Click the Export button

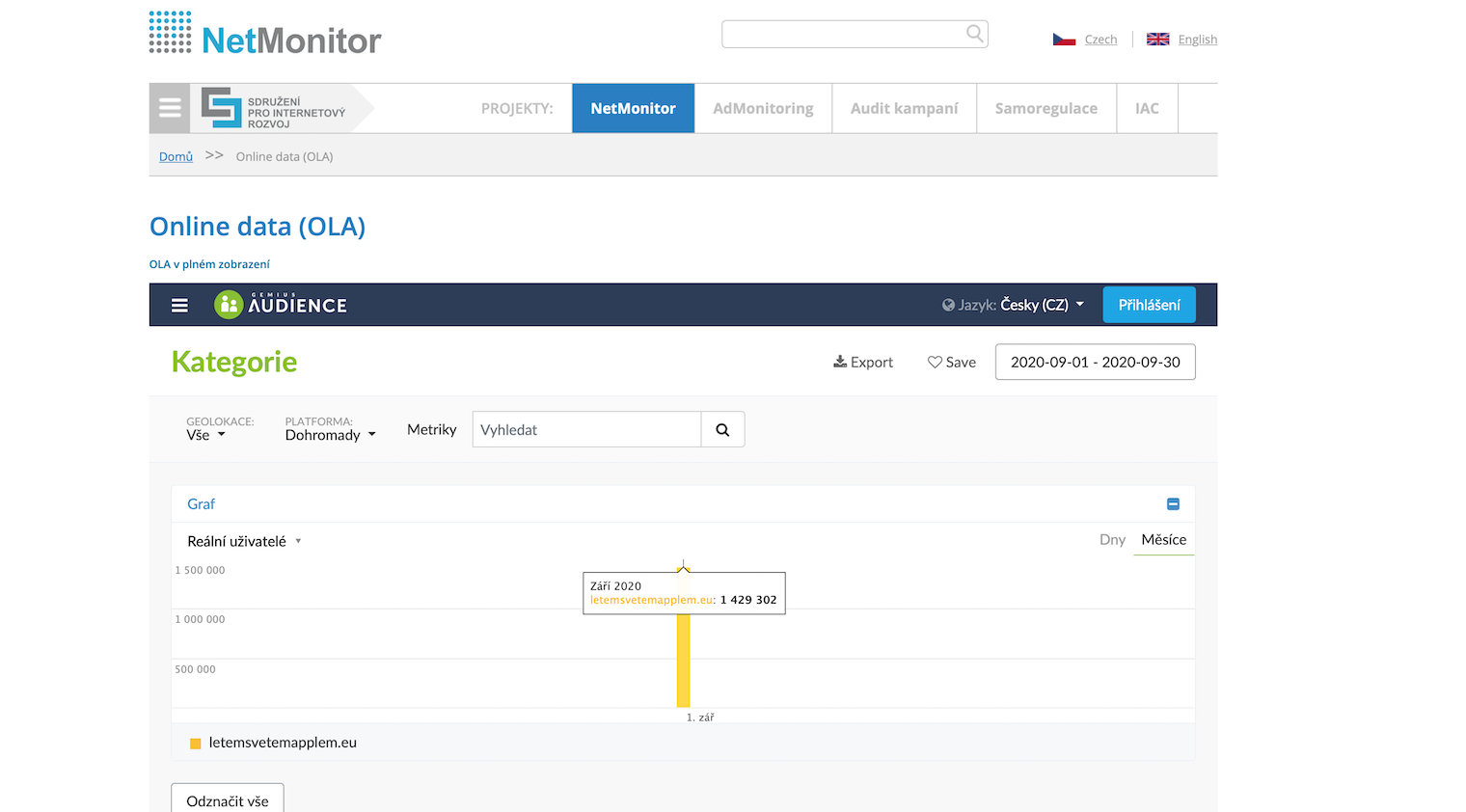tap(863, 363)
